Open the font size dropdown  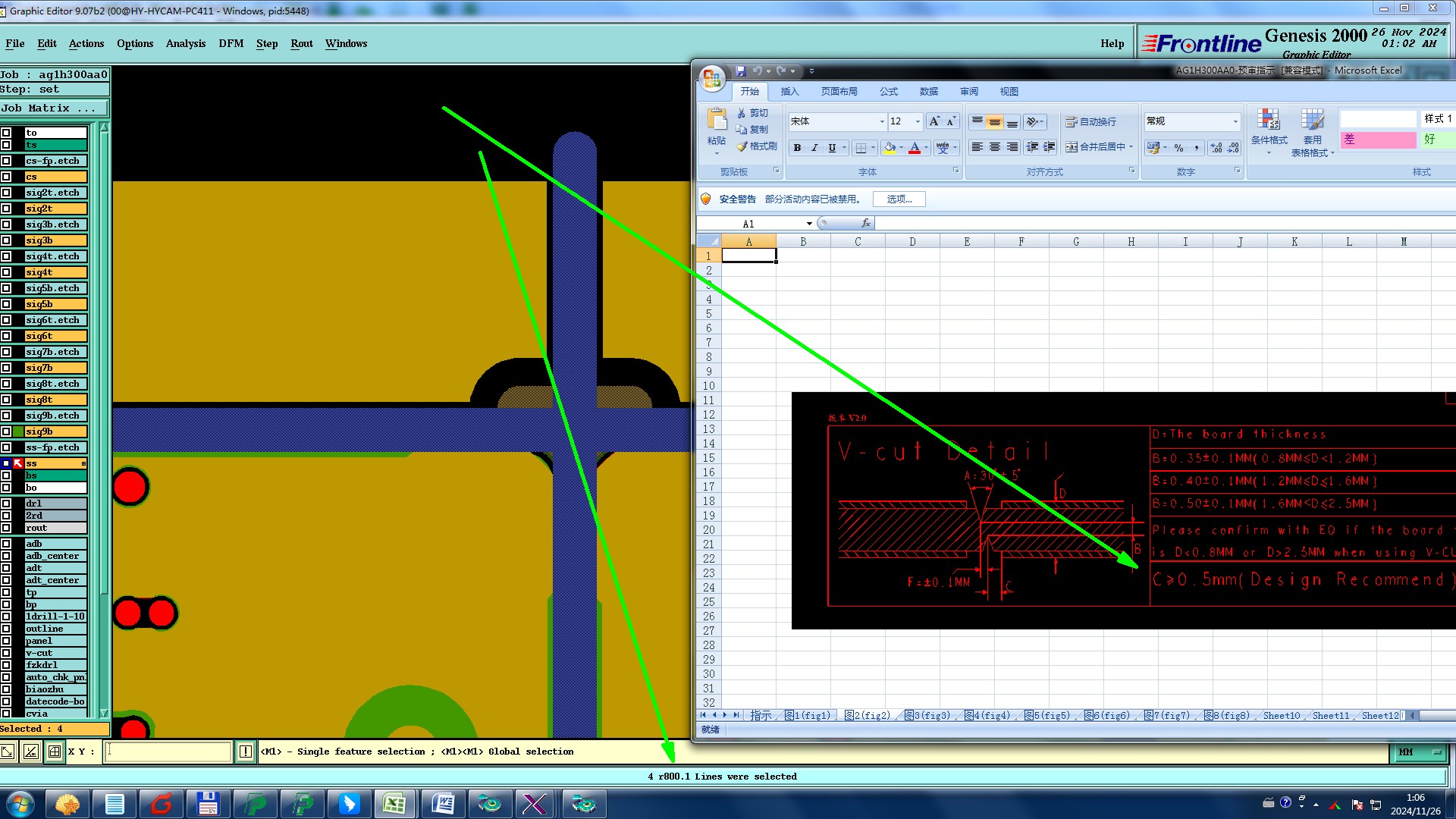coord(918,121)
